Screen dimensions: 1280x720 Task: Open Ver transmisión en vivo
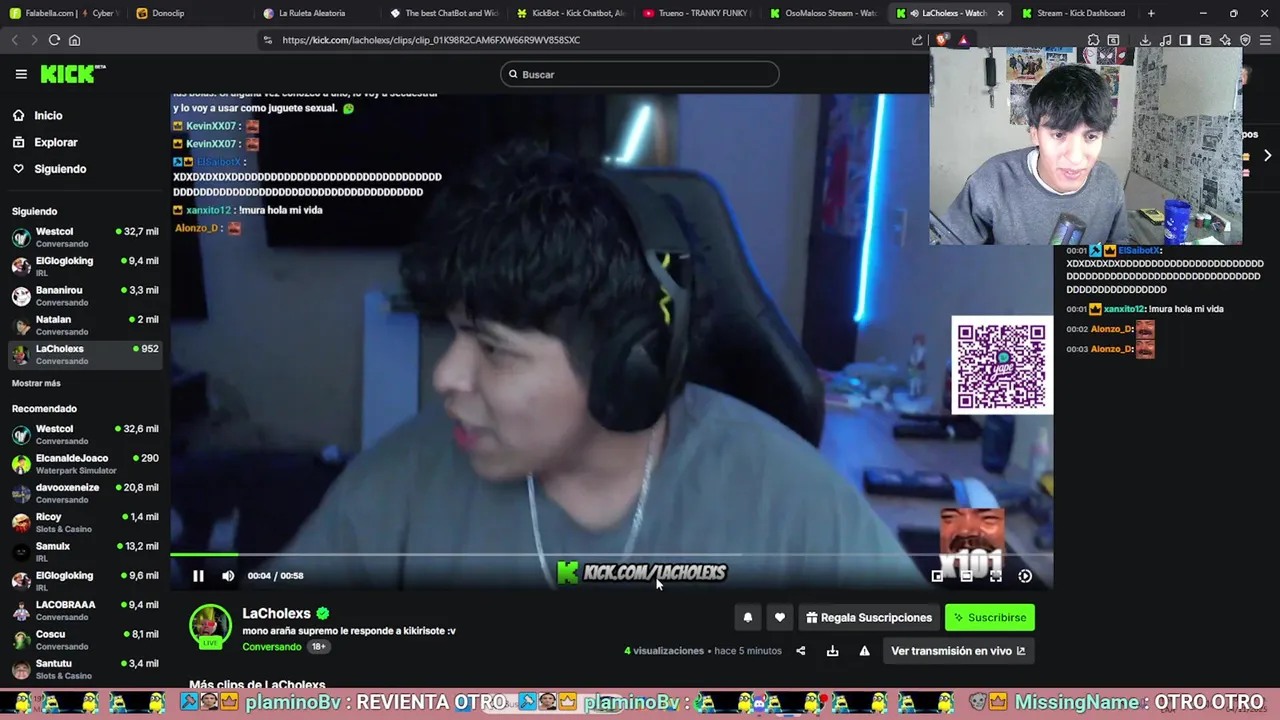pos(958,651)
